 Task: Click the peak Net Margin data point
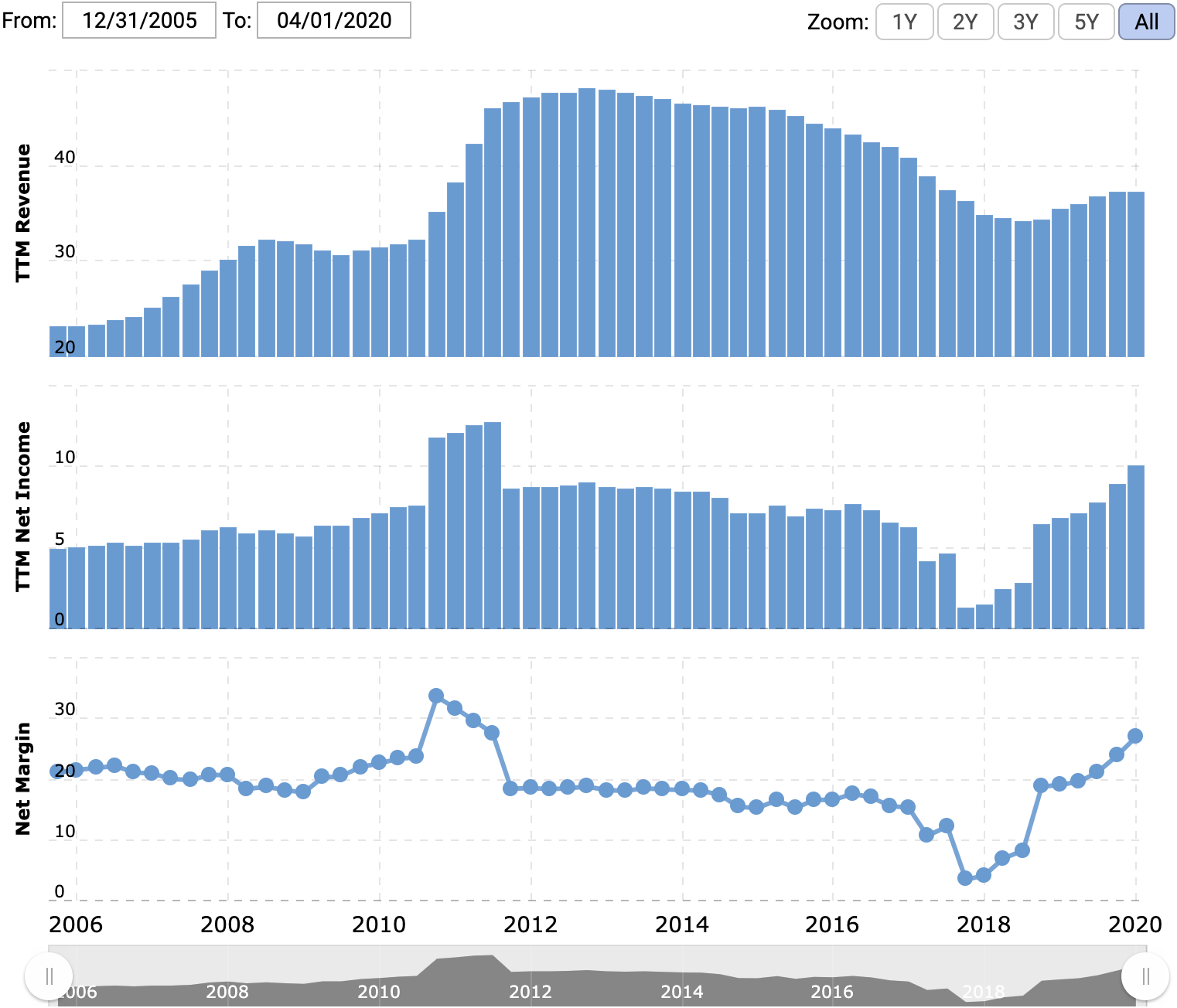tap(436, 696)
